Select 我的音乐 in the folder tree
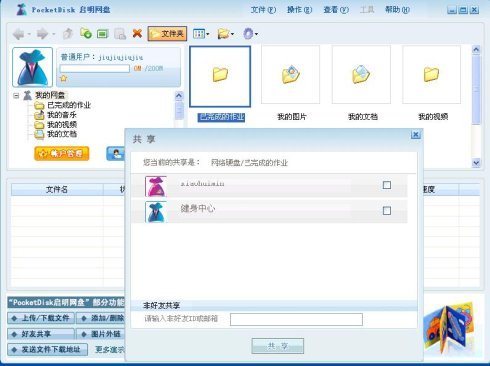The image size is (490, 366). tap(62, 115)
